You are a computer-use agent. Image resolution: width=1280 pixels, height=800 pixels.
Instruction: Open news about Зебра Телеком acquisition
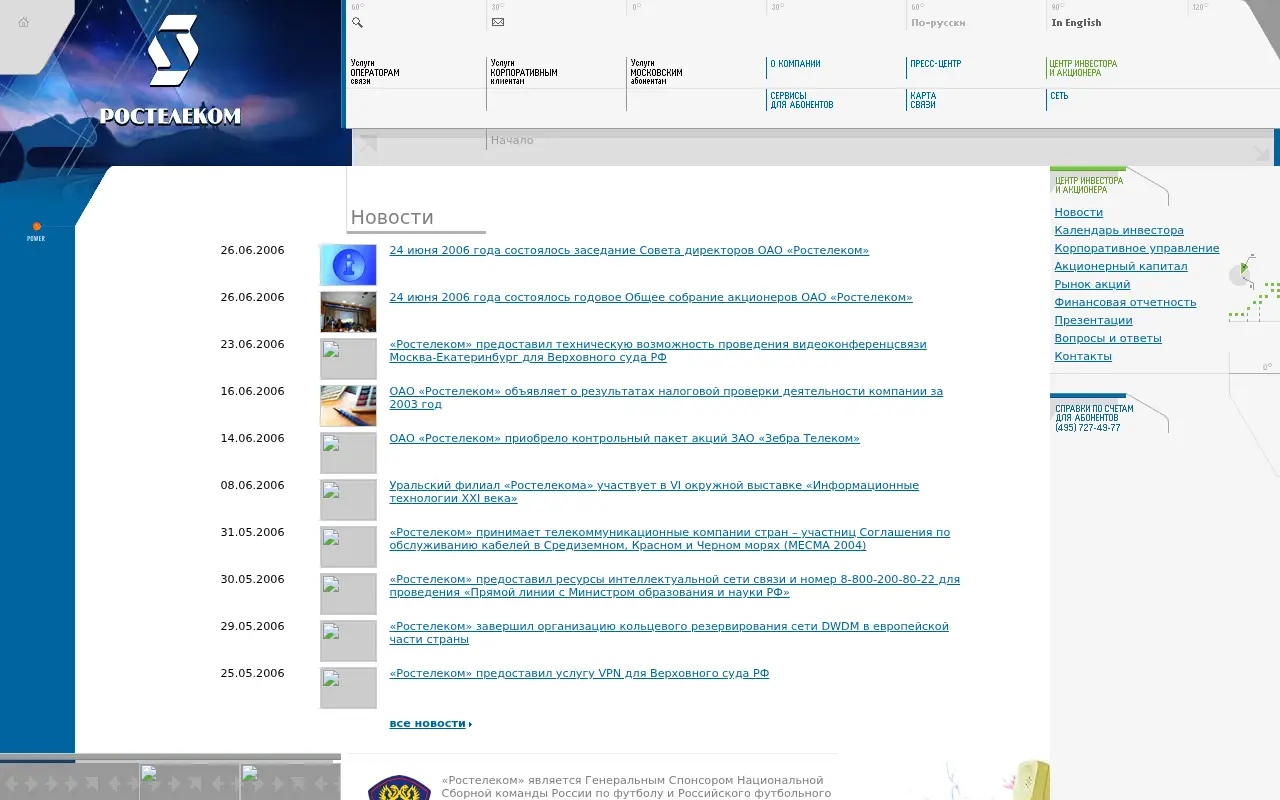(x=624, y=438)
